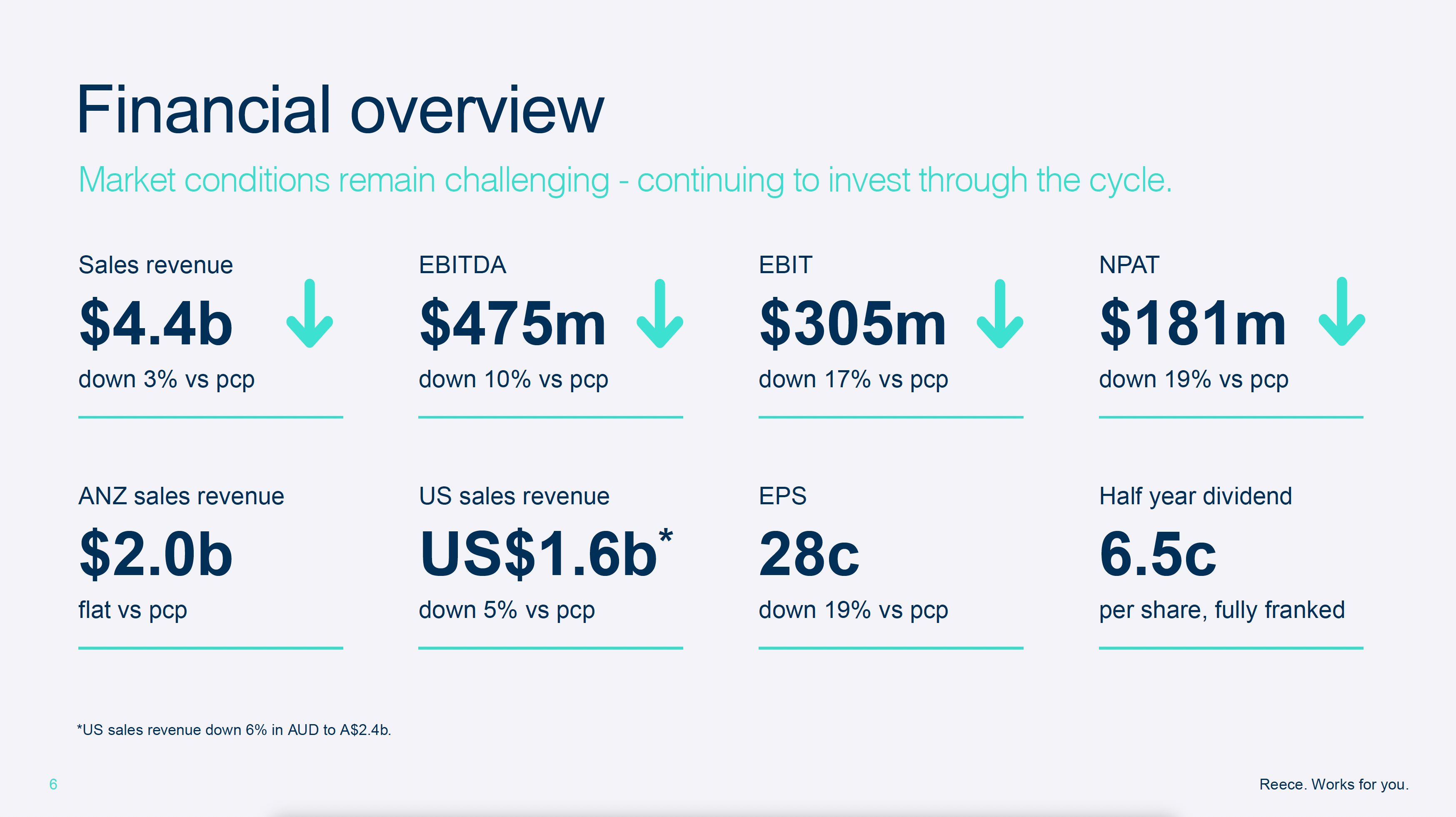
Task: Click the 'Reece. Works for you.' tagline
Action: [1334, 784]
